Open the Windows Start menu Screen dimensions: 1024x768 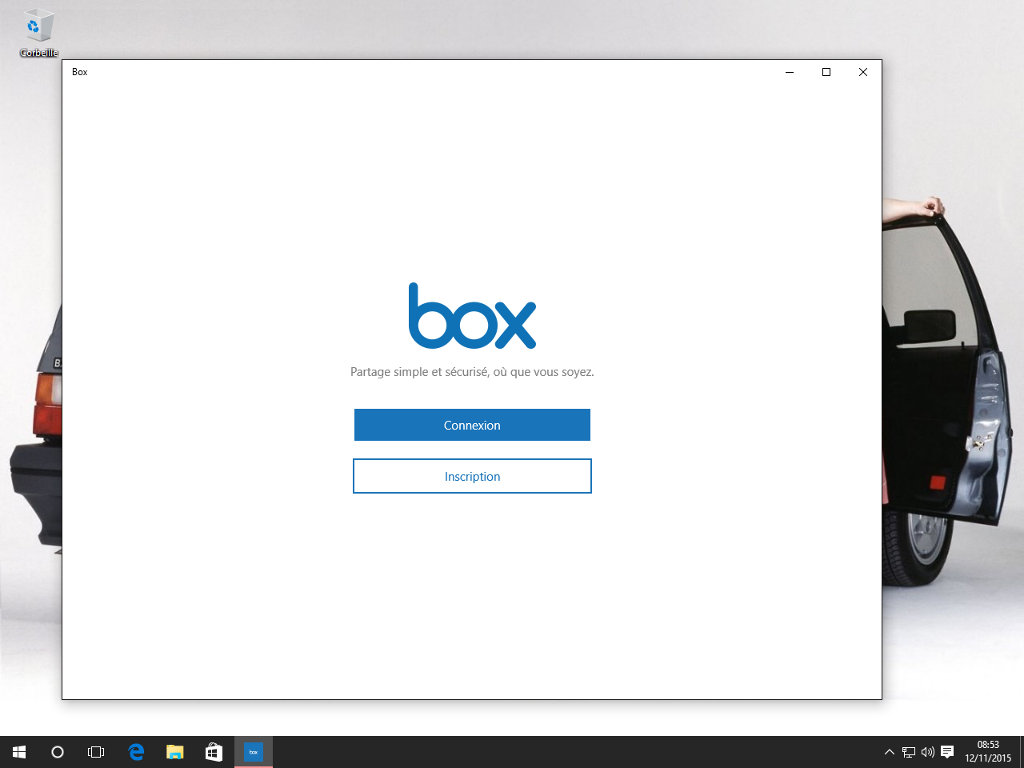pyautogui.click(x=19, y=752)
